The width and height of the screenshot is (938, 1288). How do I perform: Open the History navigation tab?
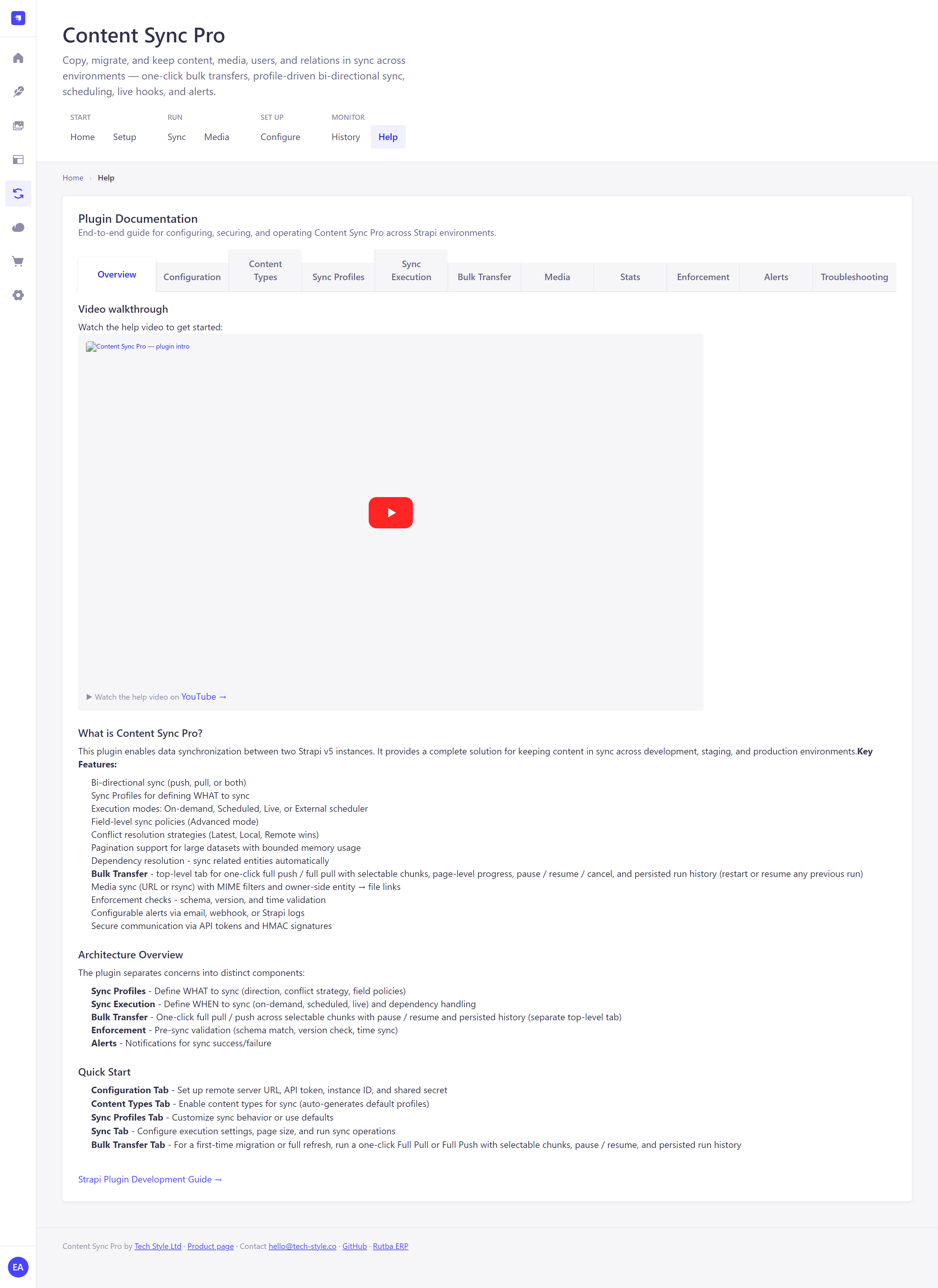pos(346,137)
